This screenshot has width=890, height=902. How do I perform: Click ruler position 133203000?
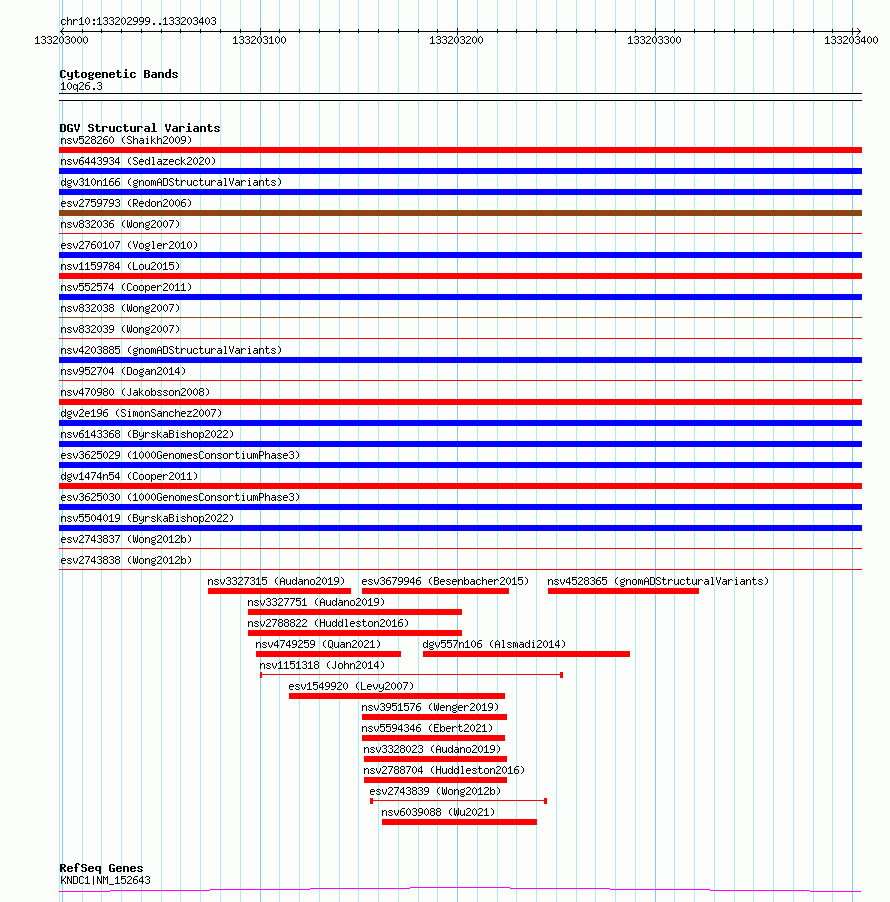pyautogui.click(x=62, y=40)
